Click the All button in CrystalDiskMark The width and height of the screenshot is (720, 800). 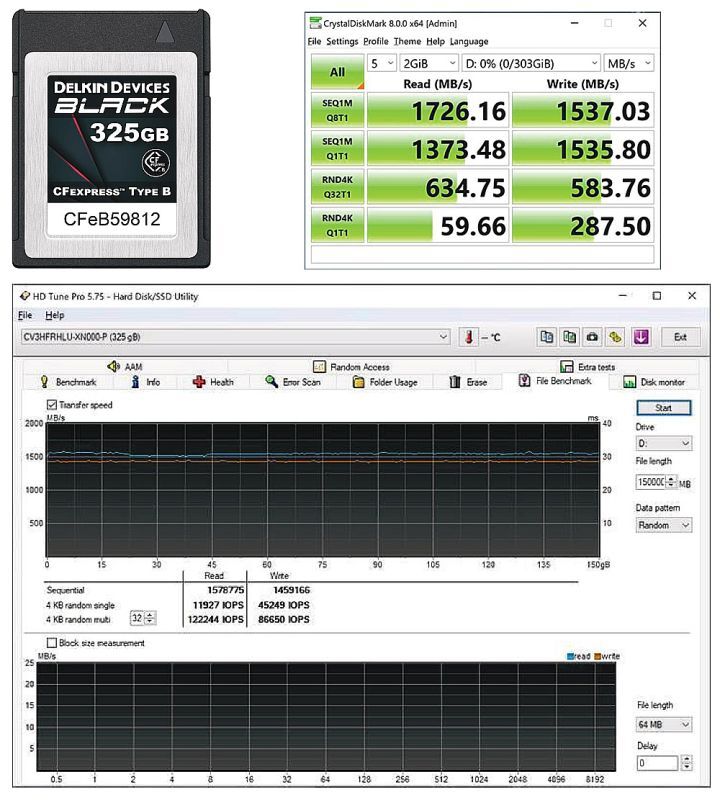337,71
